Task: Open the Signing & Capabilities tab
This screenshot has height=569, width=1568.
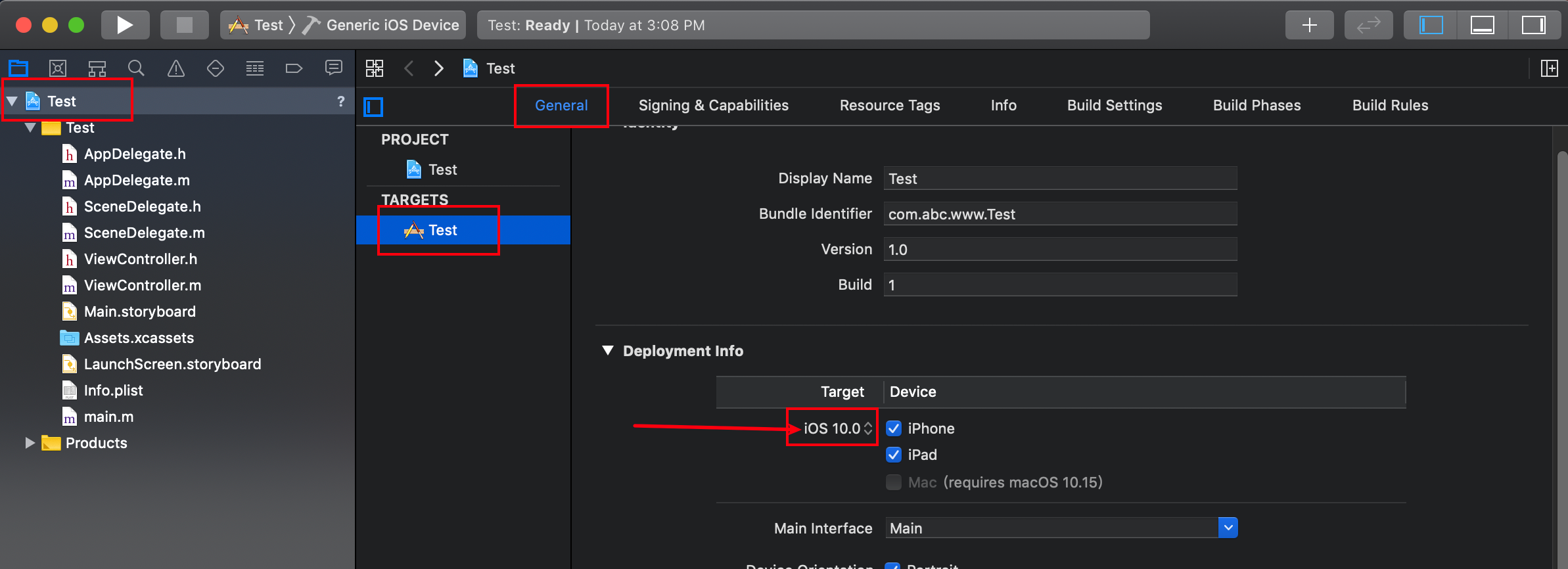Action: [x=713, y=105]
